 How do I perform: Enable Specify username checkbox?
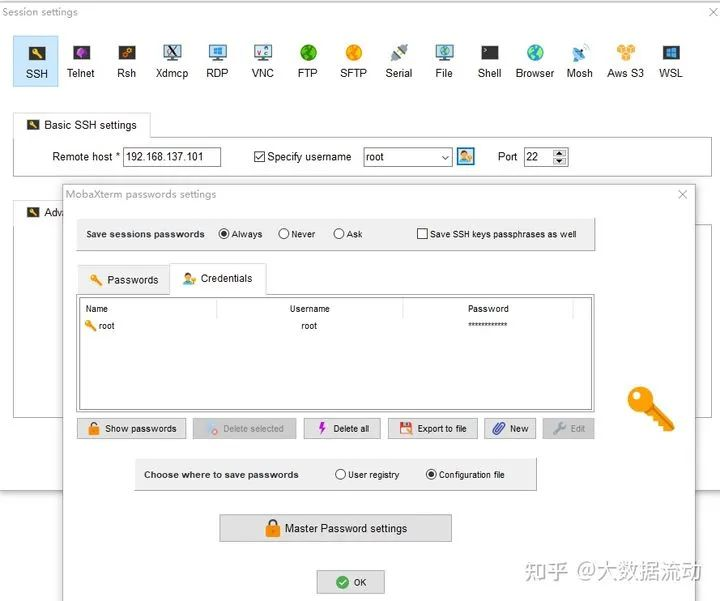[259, 157]
